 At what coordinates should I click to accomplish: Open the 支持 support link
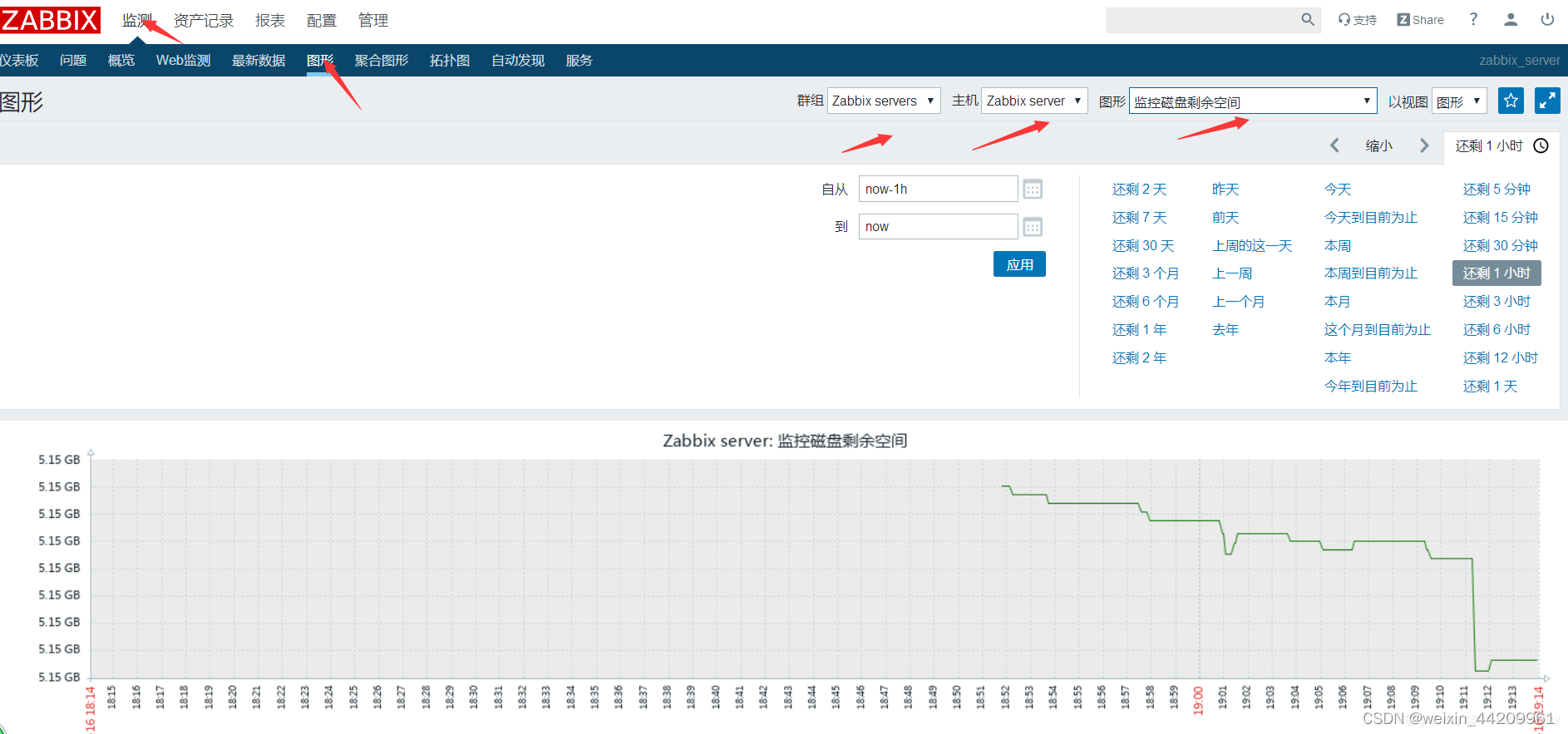click(x=1358, y=20)
